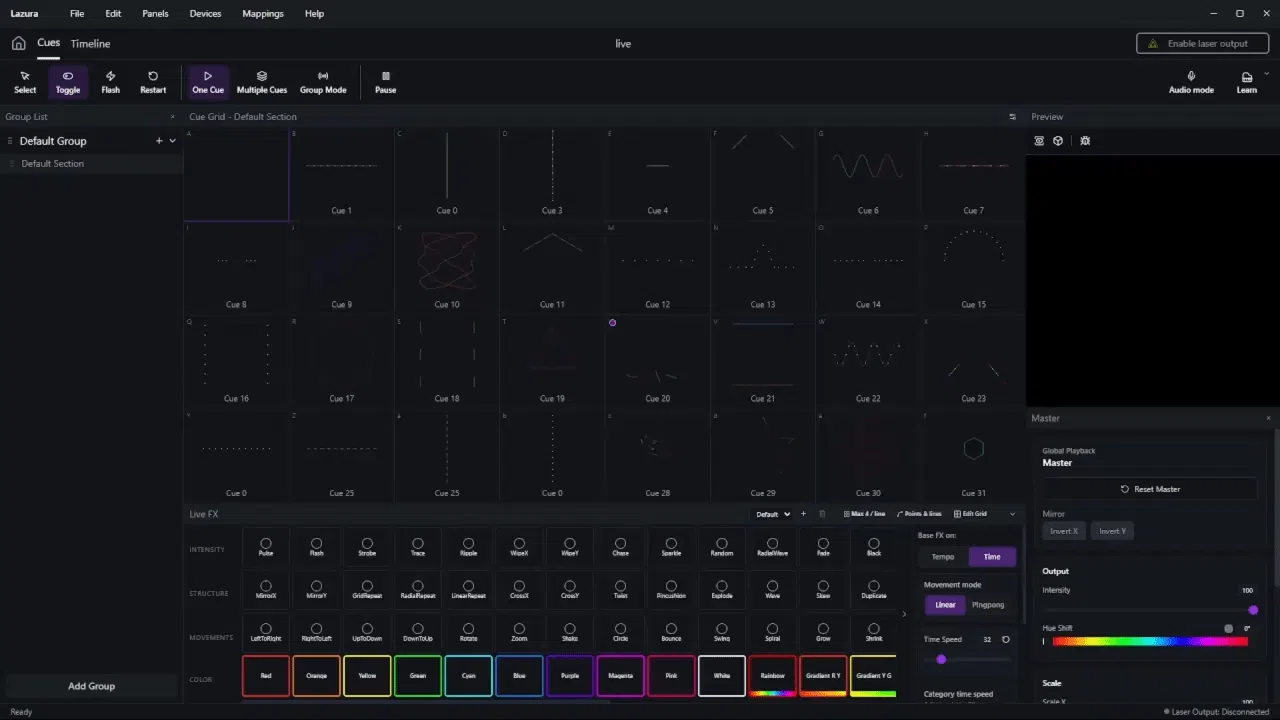Select the Cyan color swatch
1280x720 pixels.
tap(469, 676)
